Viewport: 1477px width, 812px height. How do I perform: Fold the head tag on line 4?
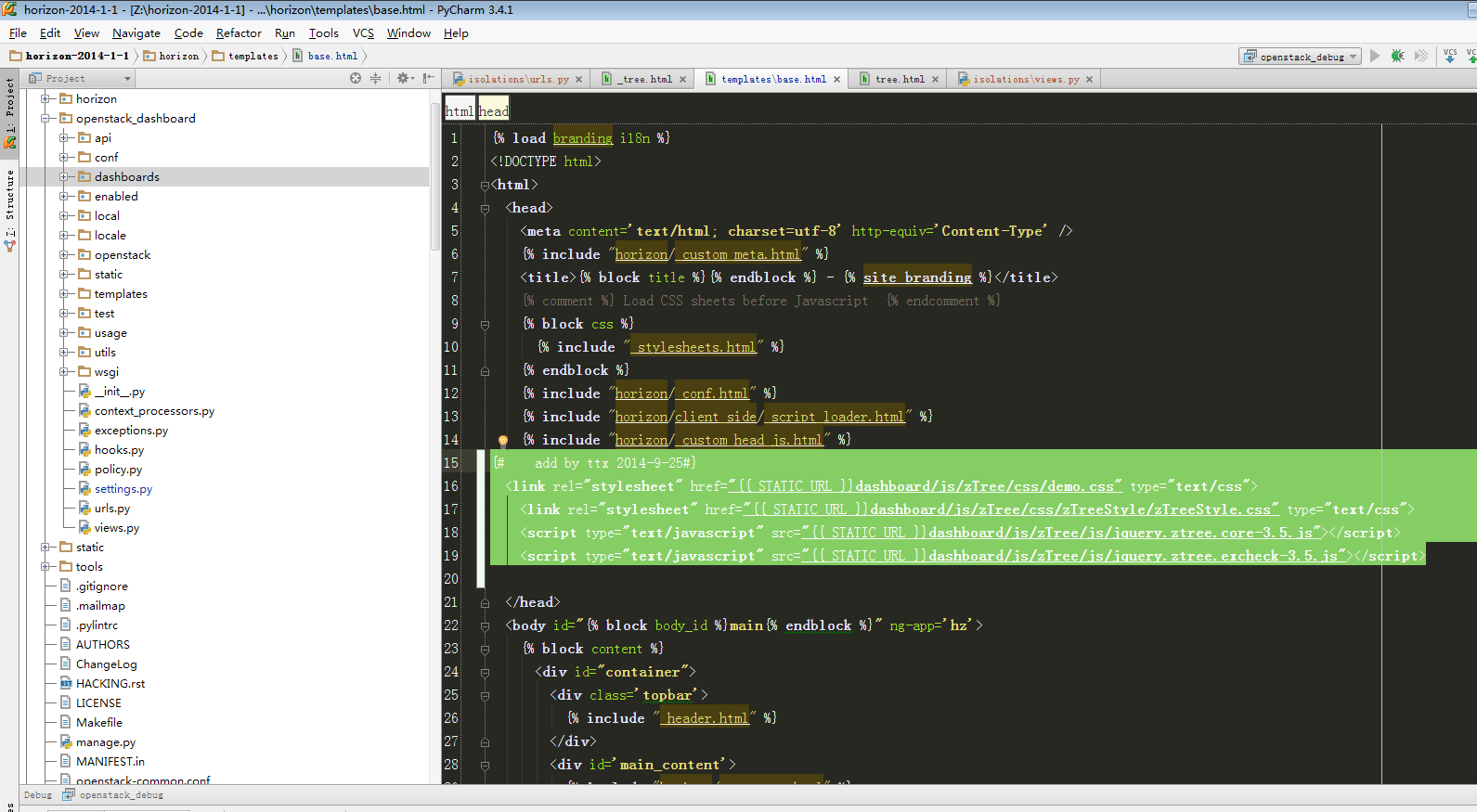485,209
